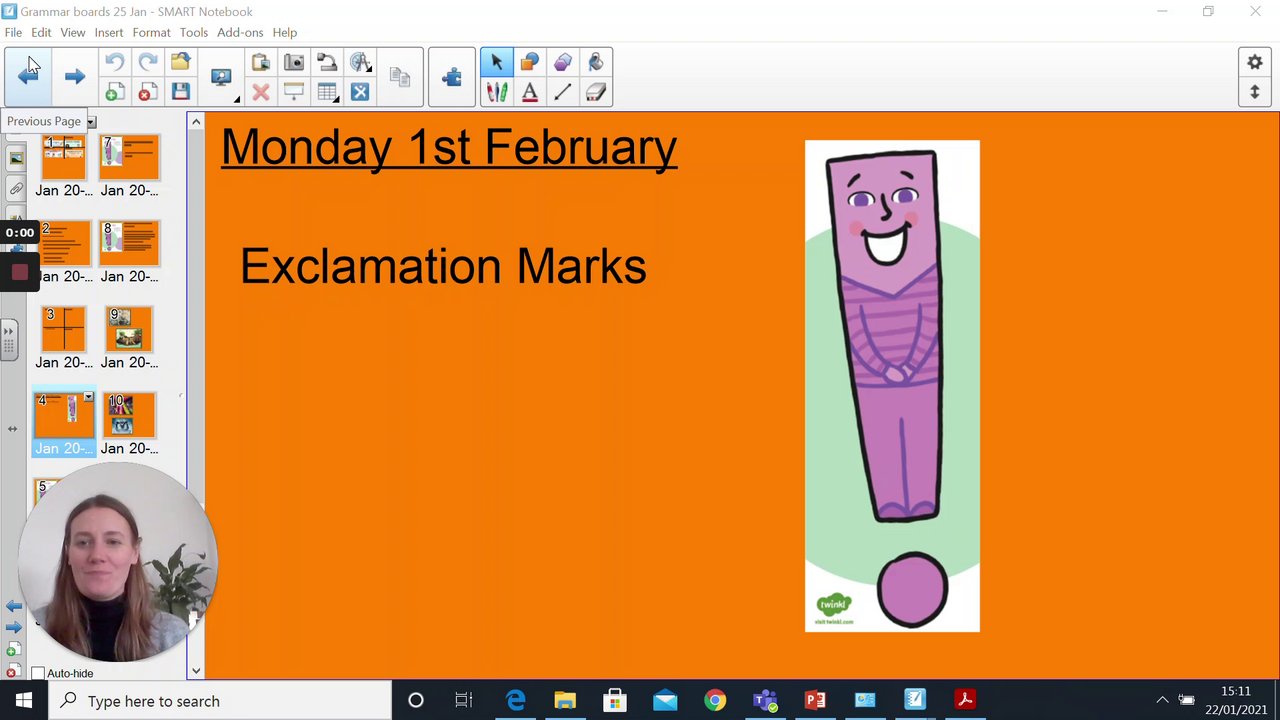Paste from the clipboard icon
The image size is (1280, 720).
[261, 62]
